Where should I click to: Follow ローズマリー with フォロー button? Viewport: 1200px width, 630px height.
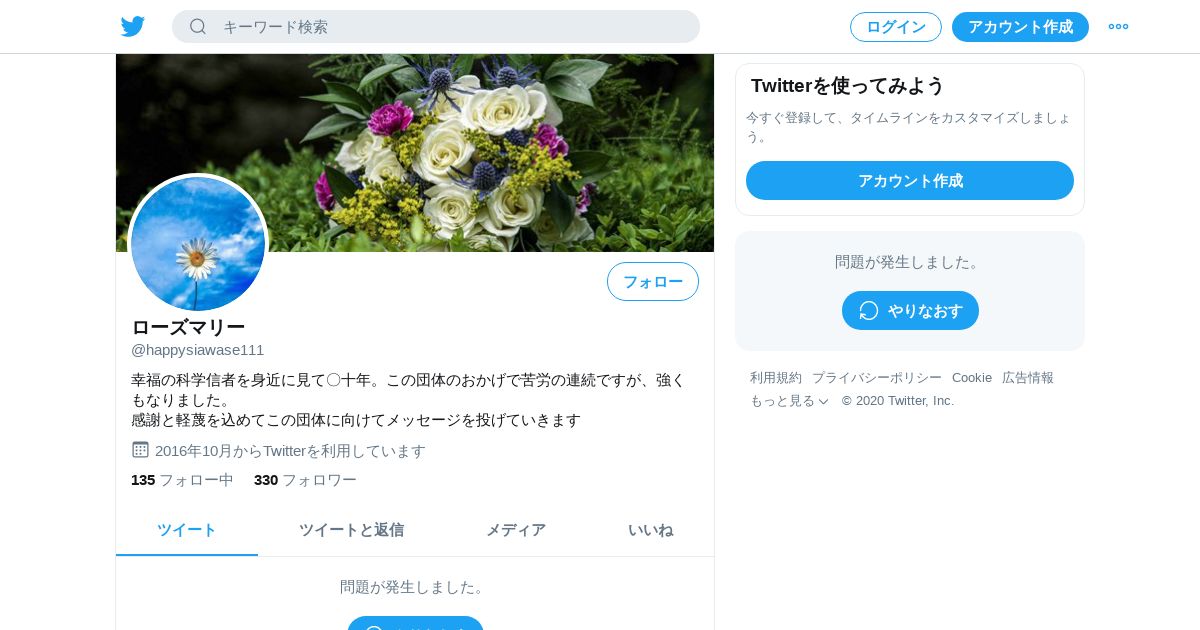pyautogui.click(x=653, y=281)
